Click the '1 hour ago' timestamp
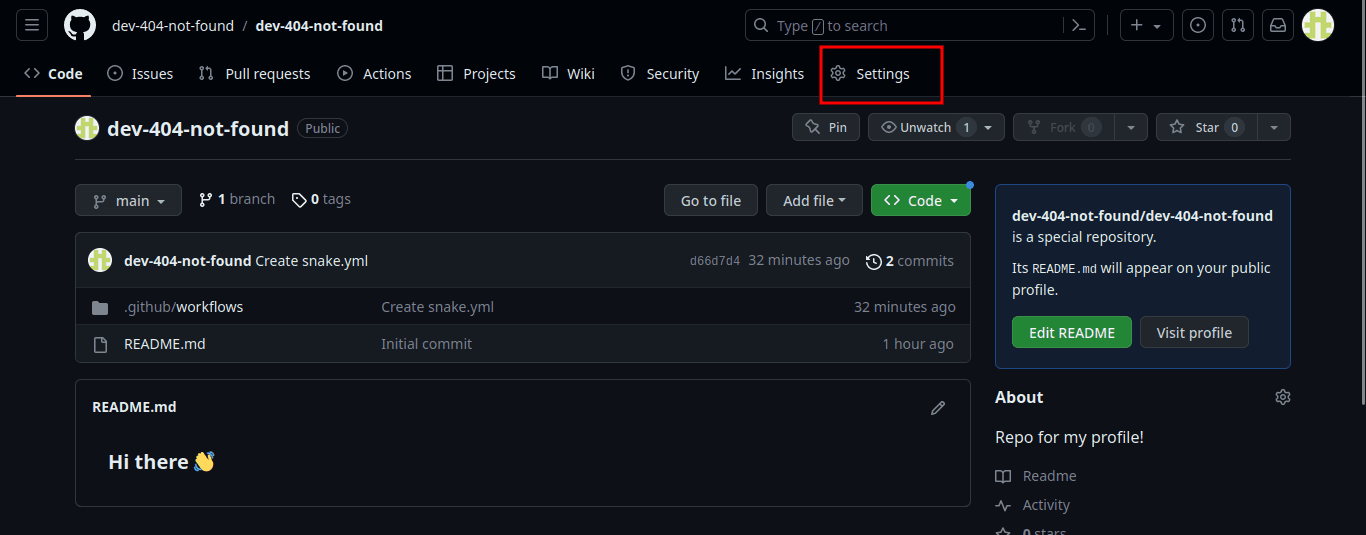 click(918, 344)
